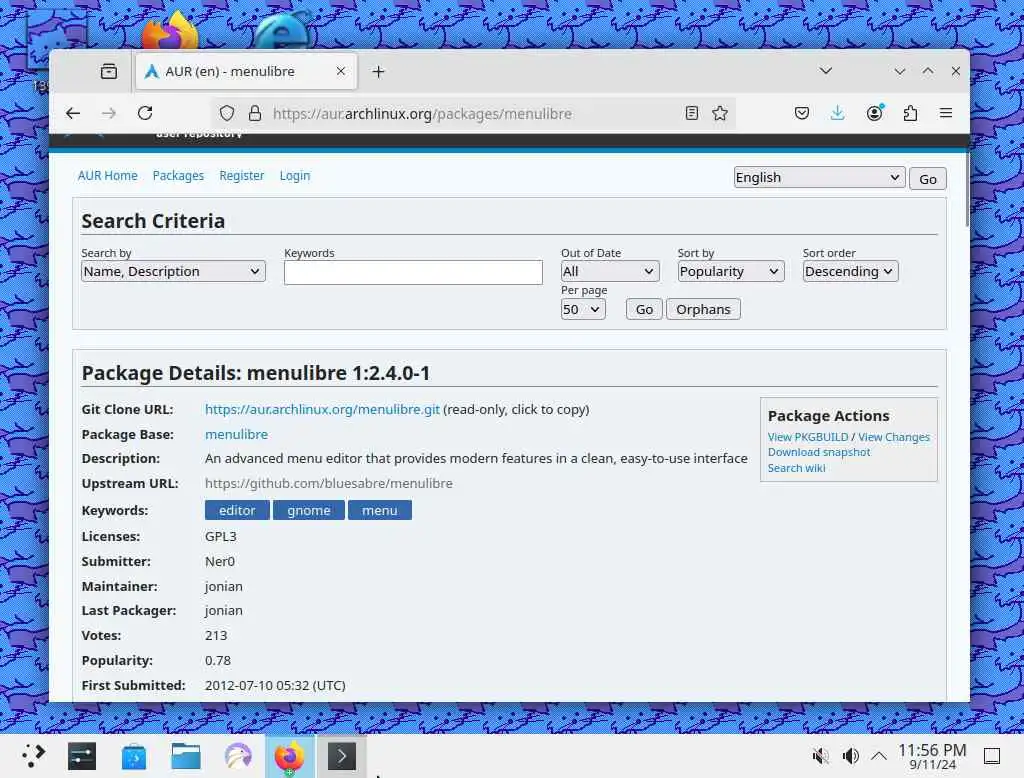This screenshot has height=778, width=1024.
Task: Open Firefox hamburger application menu
Action: point(946,113)
